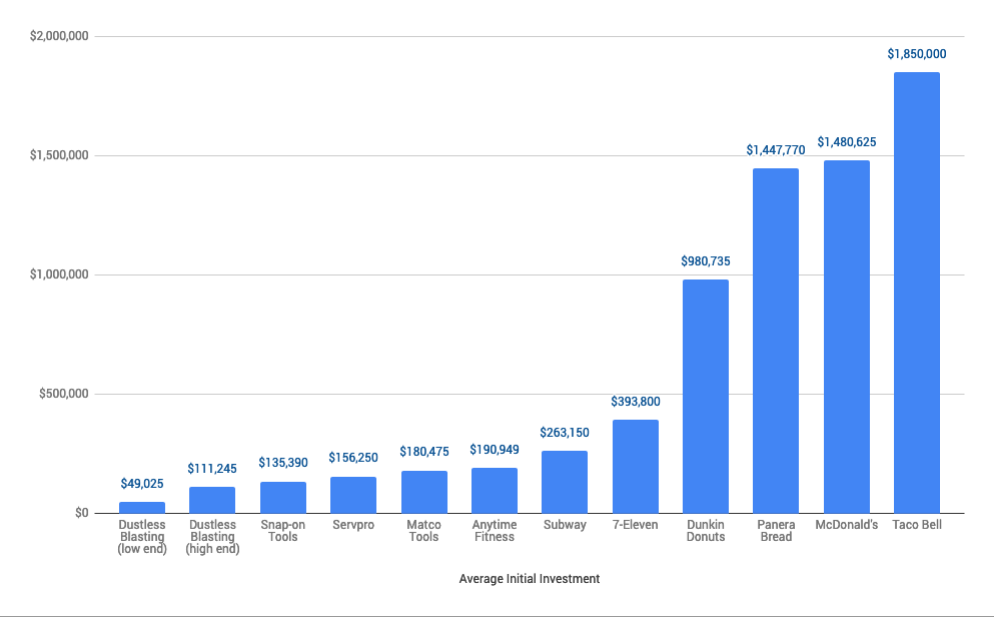Click the Matco Tools axis label

(424, 531)
